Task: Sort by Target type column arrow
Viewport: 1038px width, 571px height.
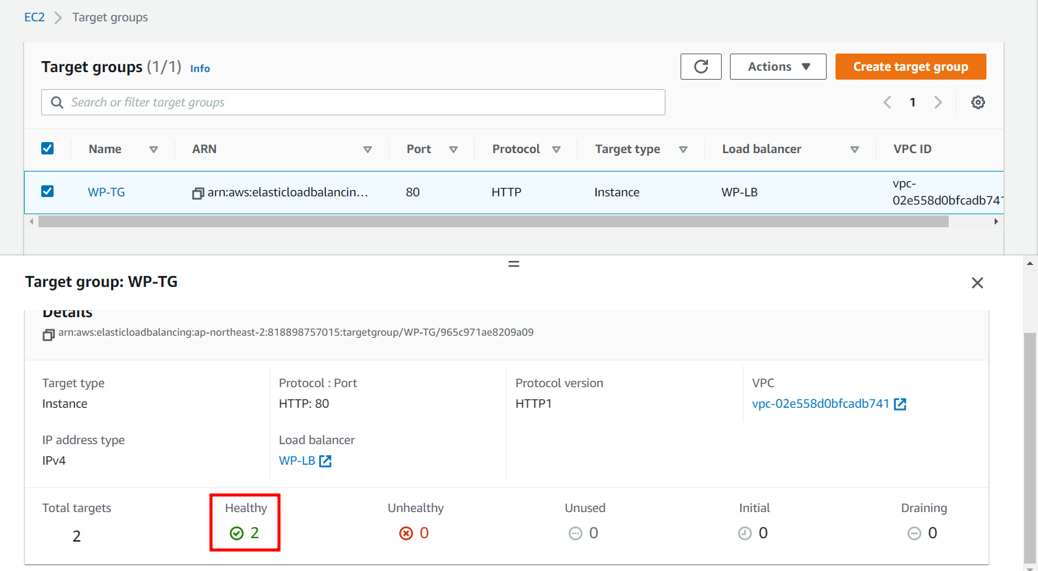Action: [683, 150]
